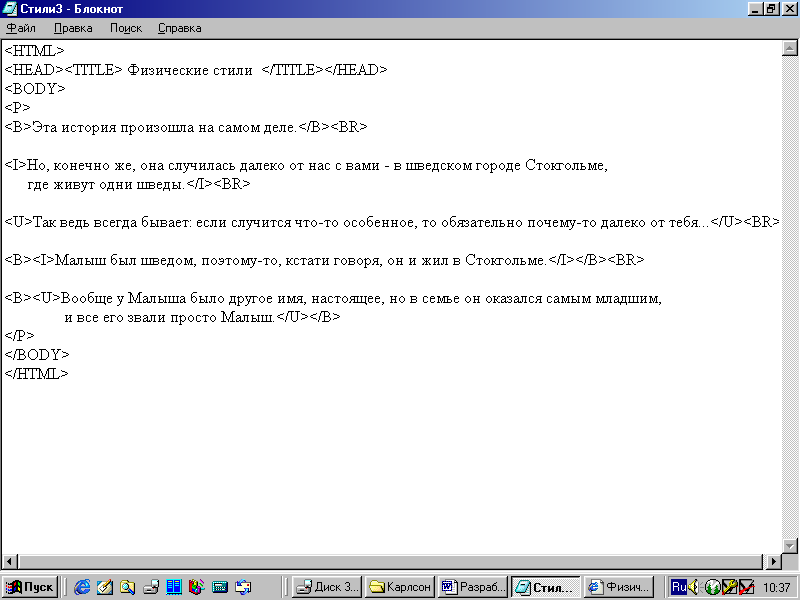
Task: Click the Пуск start button
Action: tap(30, 587)
